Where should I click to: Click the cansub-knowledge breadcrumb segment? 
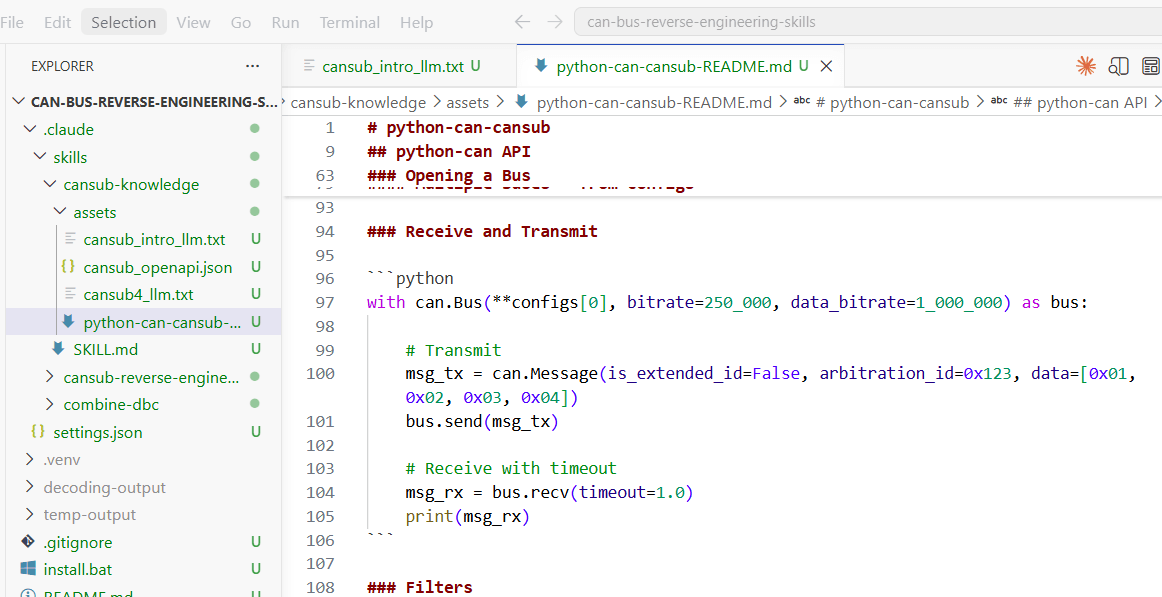[359, 102]
